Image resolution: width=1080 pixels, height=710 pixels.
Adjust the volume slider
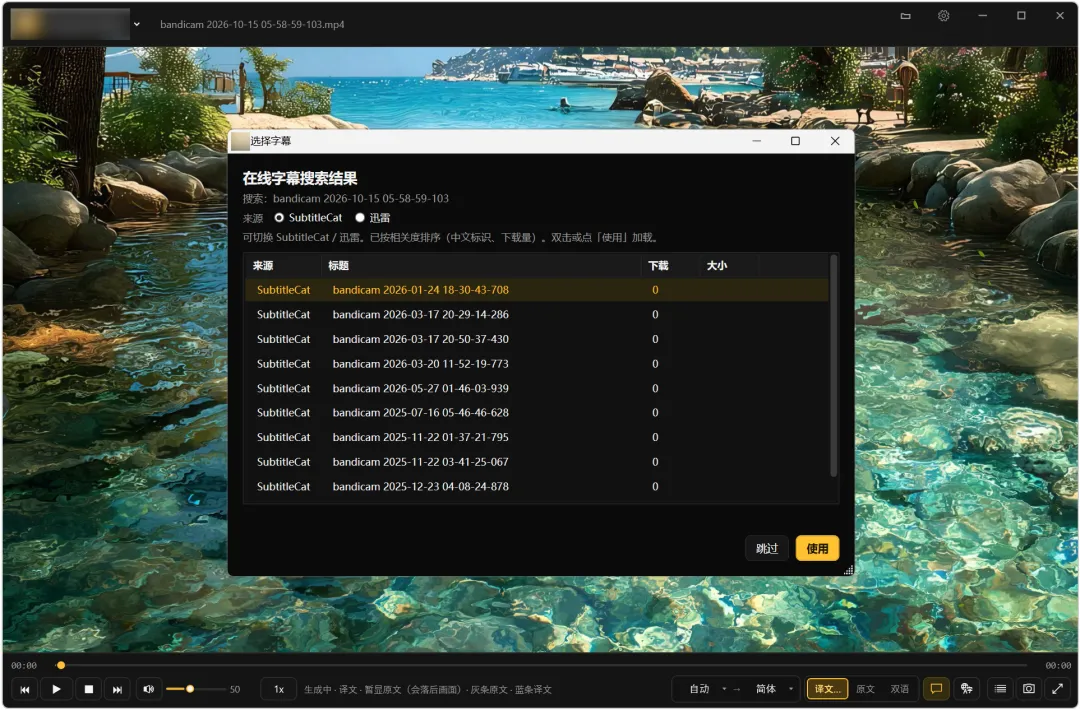(x=196, y=689)
